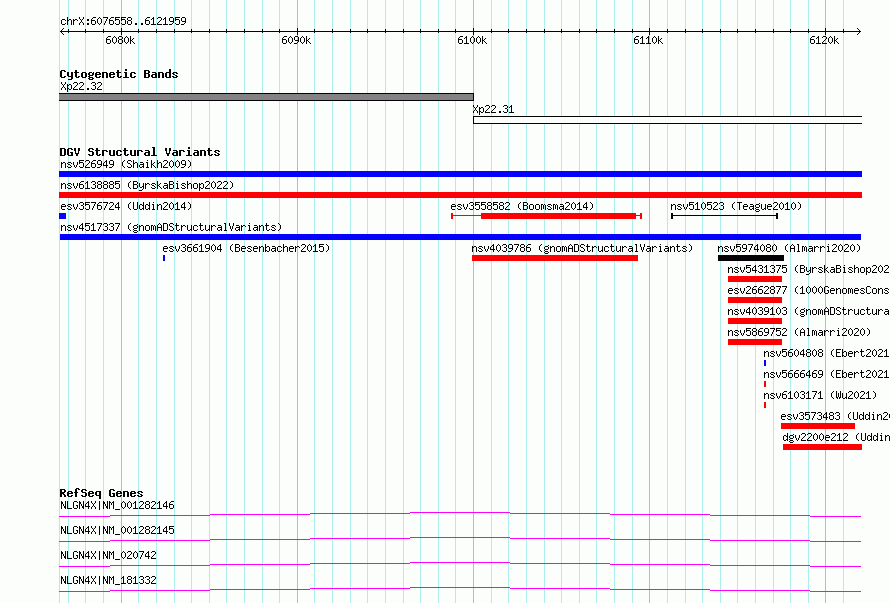Image resolution: width=890 pixels, height=603 pixels.
Task: Open the nsv4039786 gnomAD red variant bar
Action: [x=555, y=258]
